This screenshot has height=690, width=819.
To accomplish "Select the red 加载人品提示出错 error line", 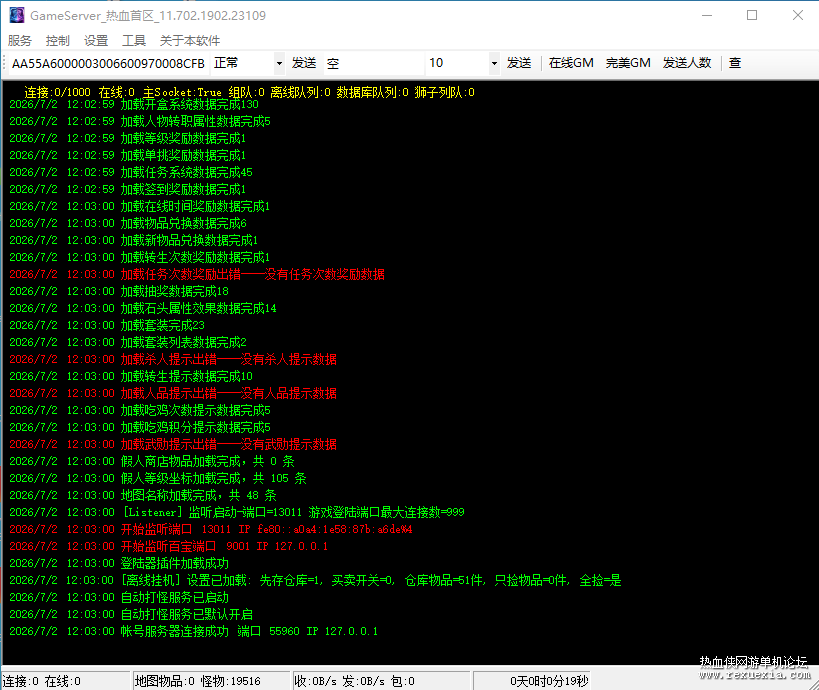I will 173,393.
